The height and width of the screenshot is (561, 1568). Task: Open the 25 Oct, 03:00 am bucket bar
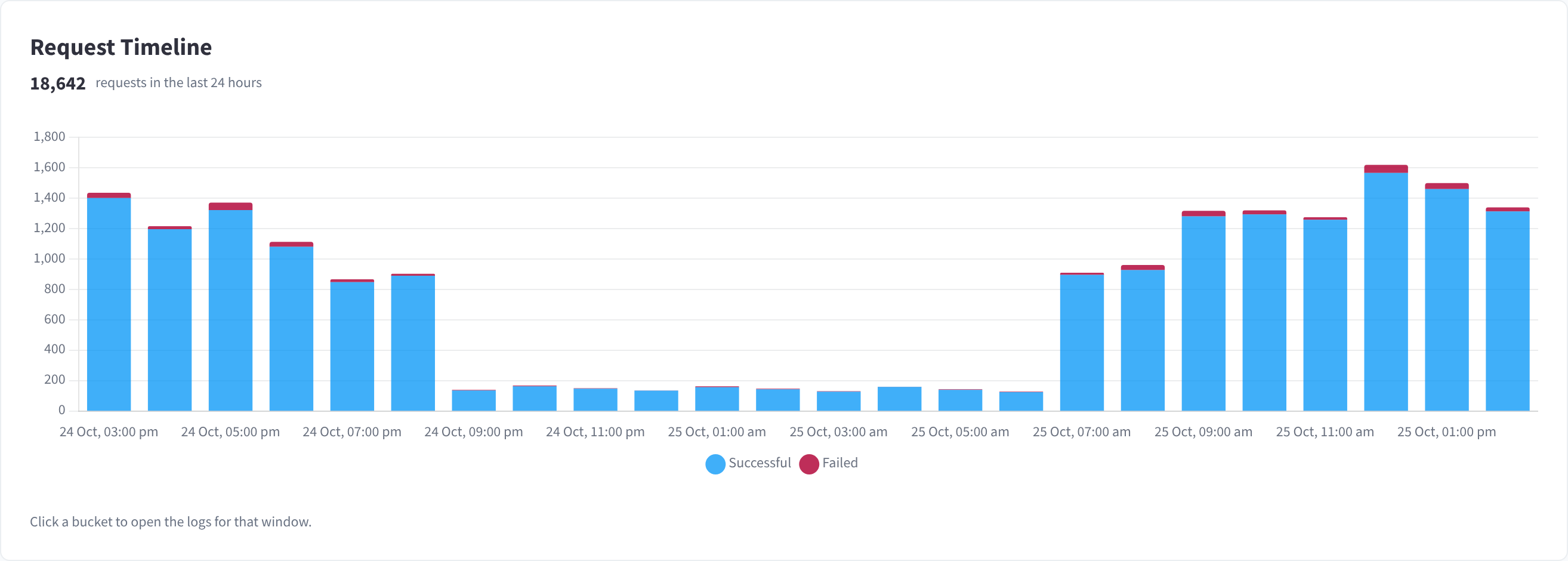839,401
